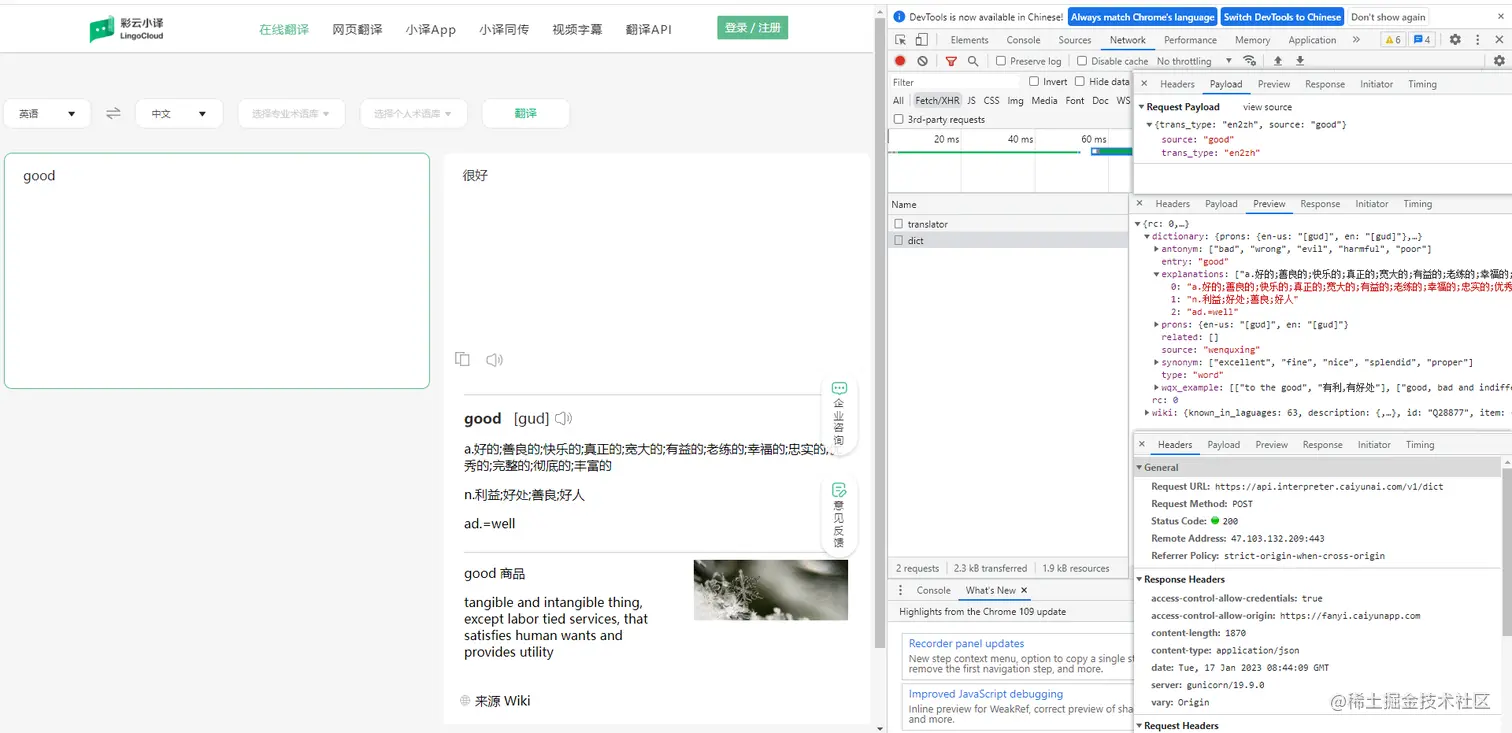1512x733 pixels.
Task: Swap source and target languages
Action: 113,114
